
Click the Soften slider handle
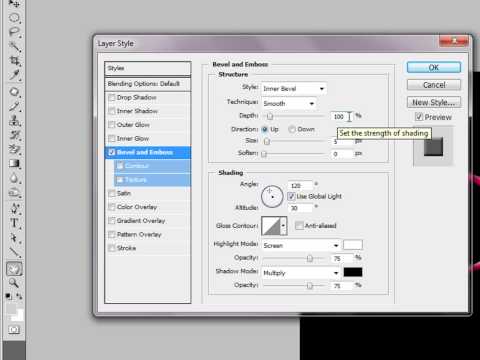pyautogui.click(x=264, y=154)
